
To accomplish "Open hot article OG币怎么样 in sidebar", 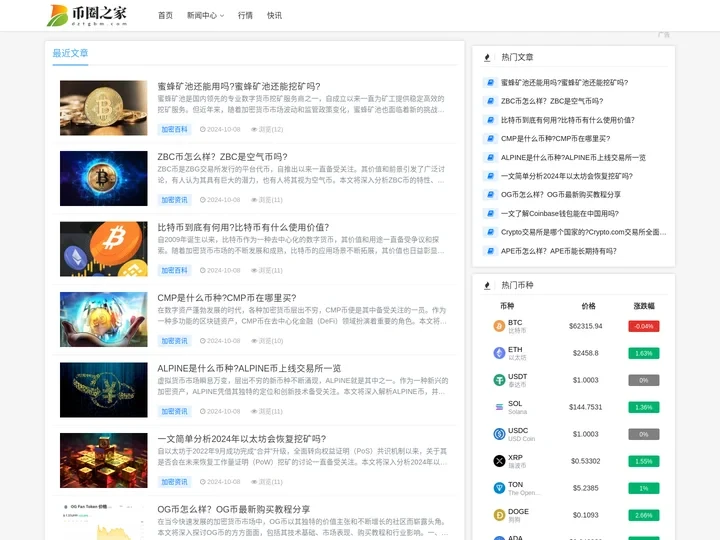I will (x=561, y=195).
